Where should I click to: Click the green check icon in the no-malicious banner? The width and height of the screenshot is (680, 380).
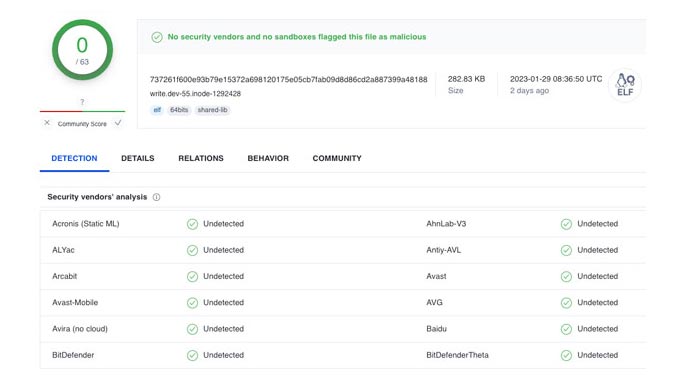click(x=157, y=37)
